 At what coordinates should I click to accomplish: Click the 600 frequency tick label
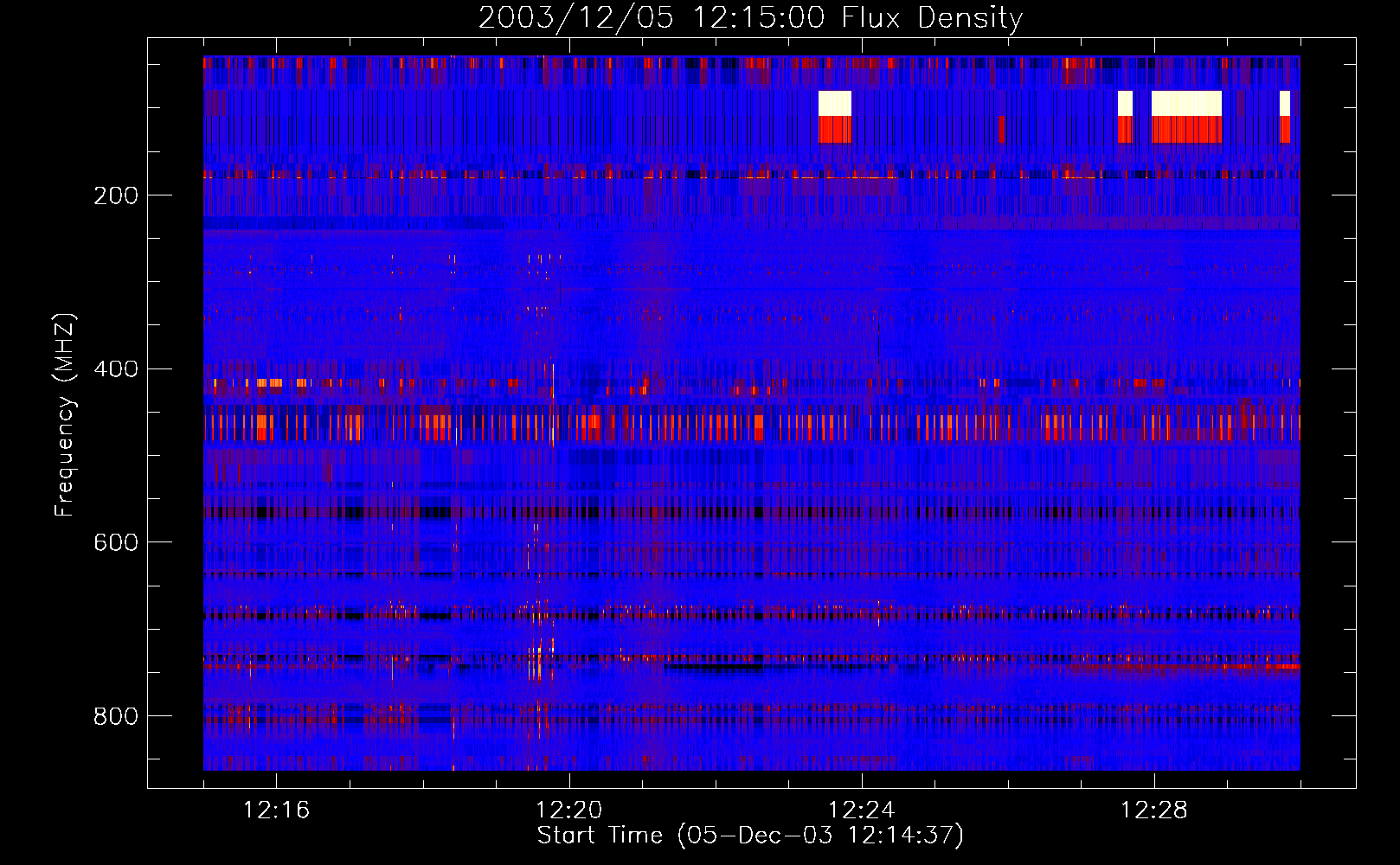[x=116, y=542]
